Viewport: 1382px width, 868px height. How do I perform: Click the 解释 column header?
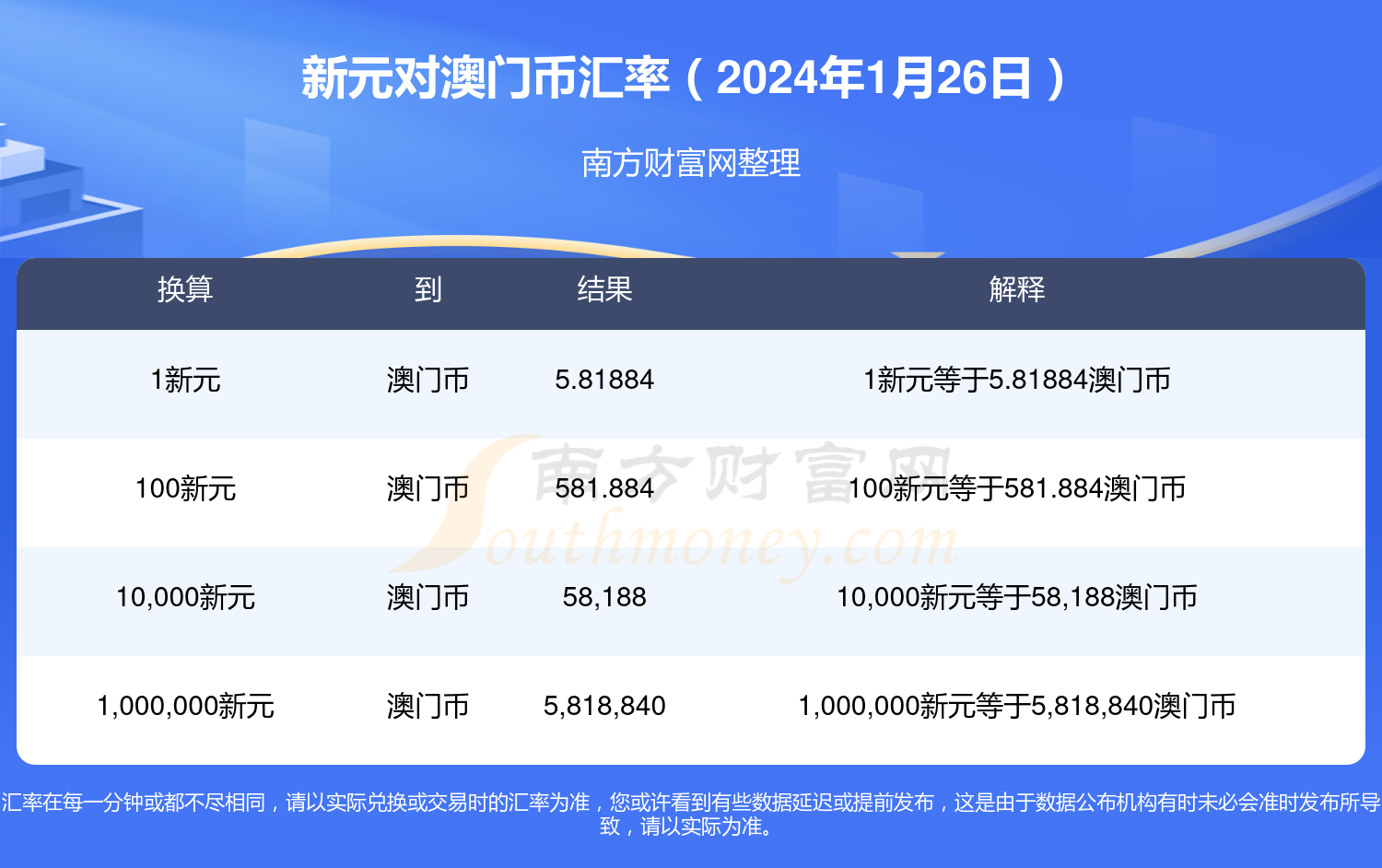click(1016, 289)
